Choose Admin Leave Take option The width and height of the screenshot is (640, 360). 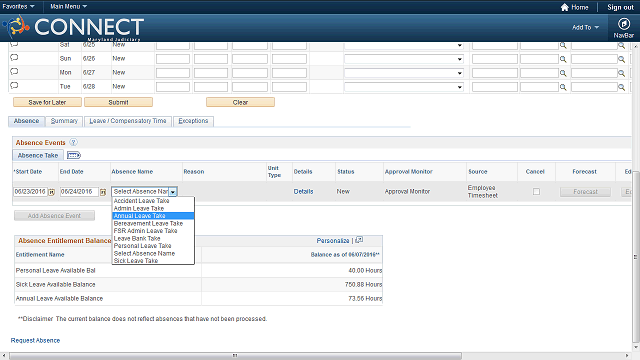coord(153,208)
